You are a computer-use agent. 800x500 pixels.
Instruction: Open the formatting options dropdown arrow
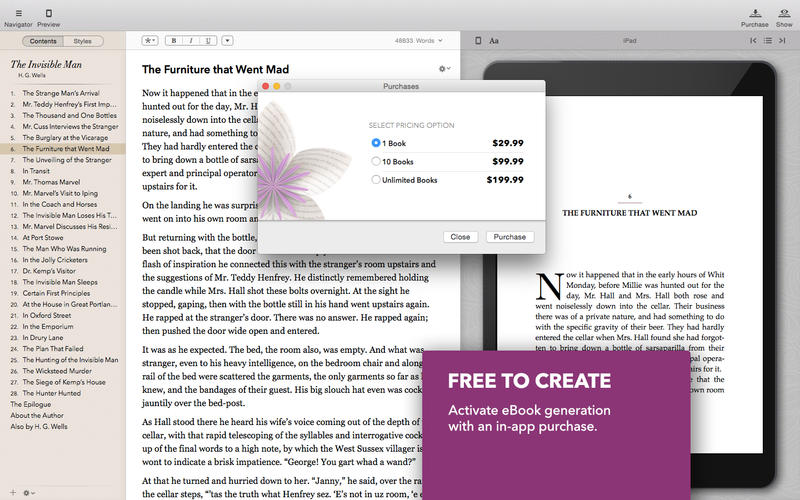coord(228,40)
